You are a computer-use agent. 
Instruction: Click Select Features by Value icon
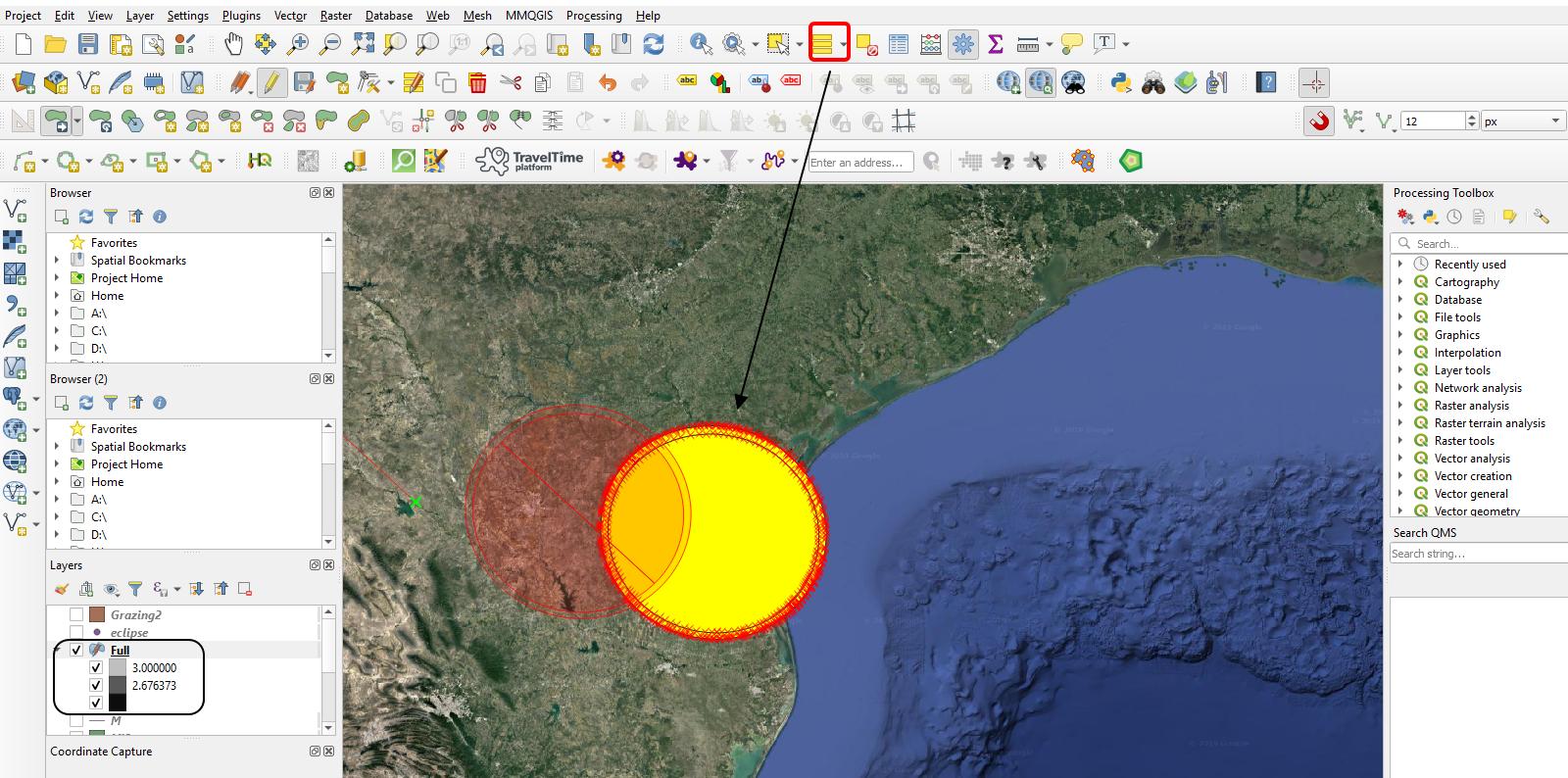822,44
